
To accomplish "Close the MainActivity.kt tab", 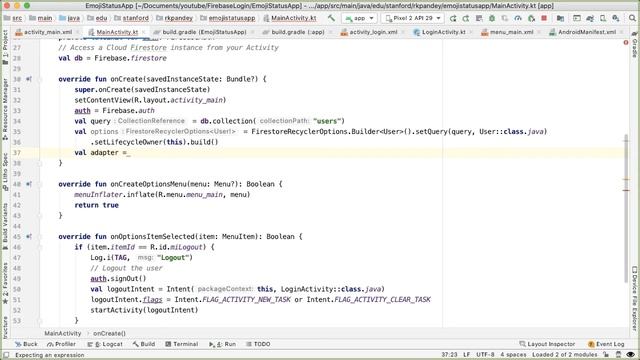I will click(x=143, y=32).
